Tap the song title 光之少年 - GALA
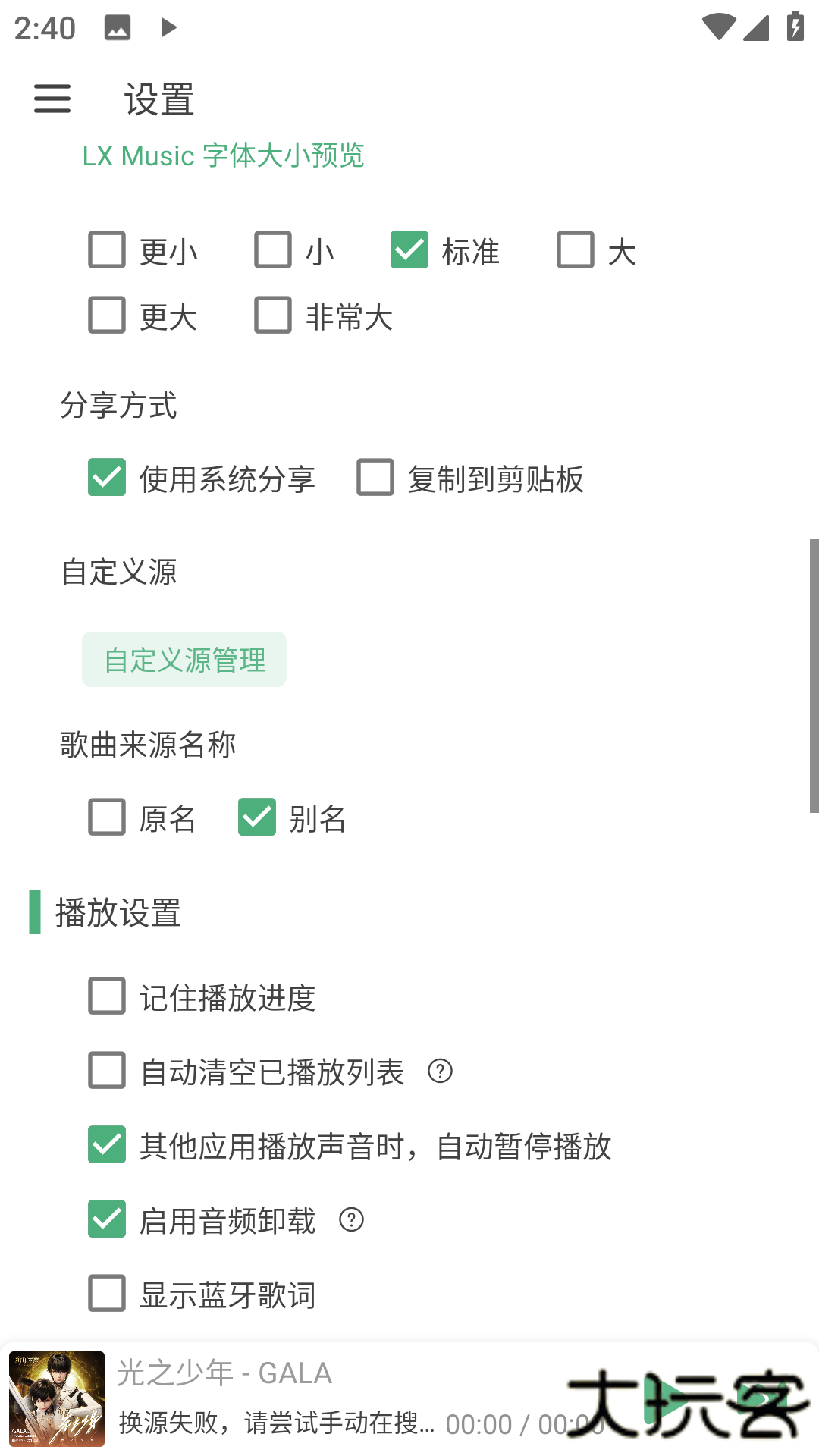This screenshot has height=1456, width=819. (x=224, y=1373)
